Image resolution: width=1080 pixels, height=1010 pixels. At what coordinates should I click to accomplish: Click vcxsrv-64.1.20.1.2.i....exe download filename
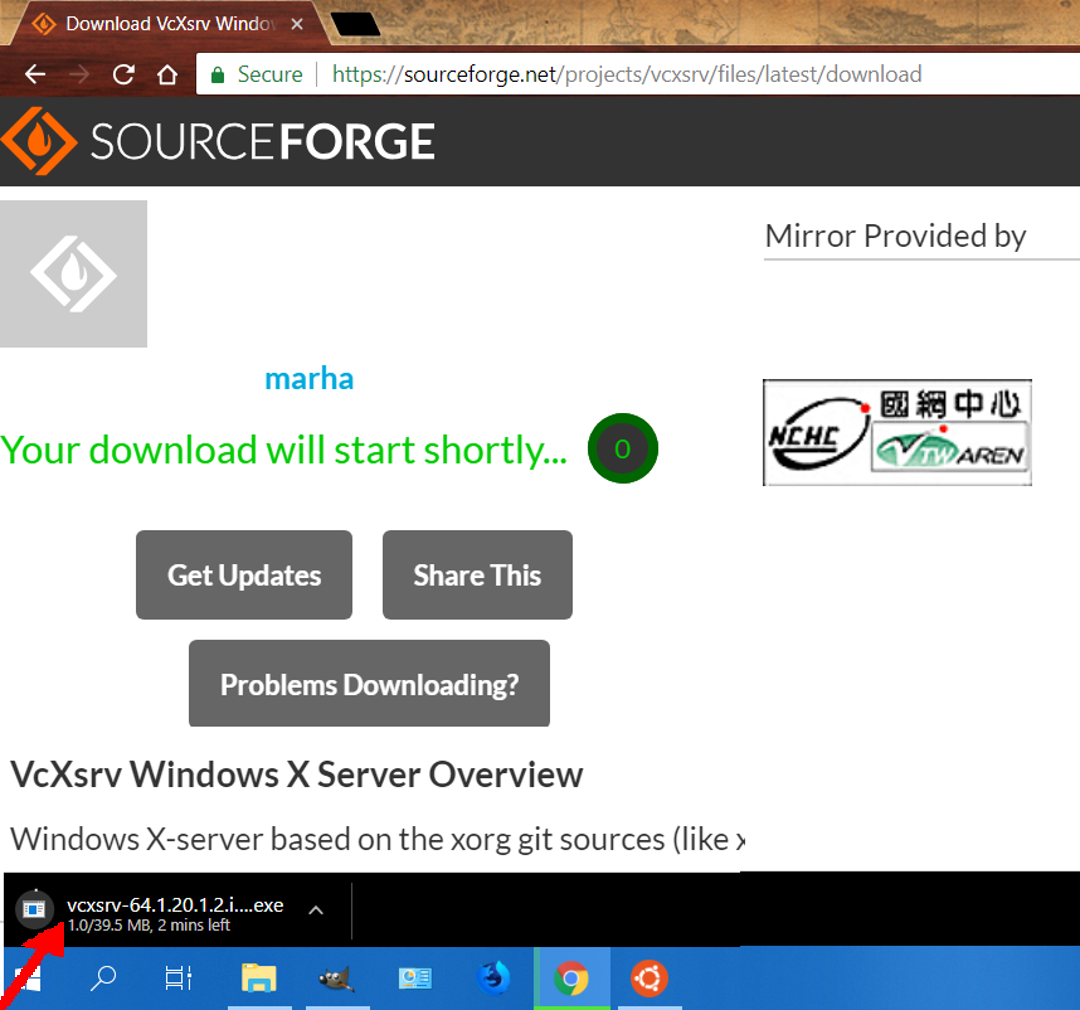(175, 905)
